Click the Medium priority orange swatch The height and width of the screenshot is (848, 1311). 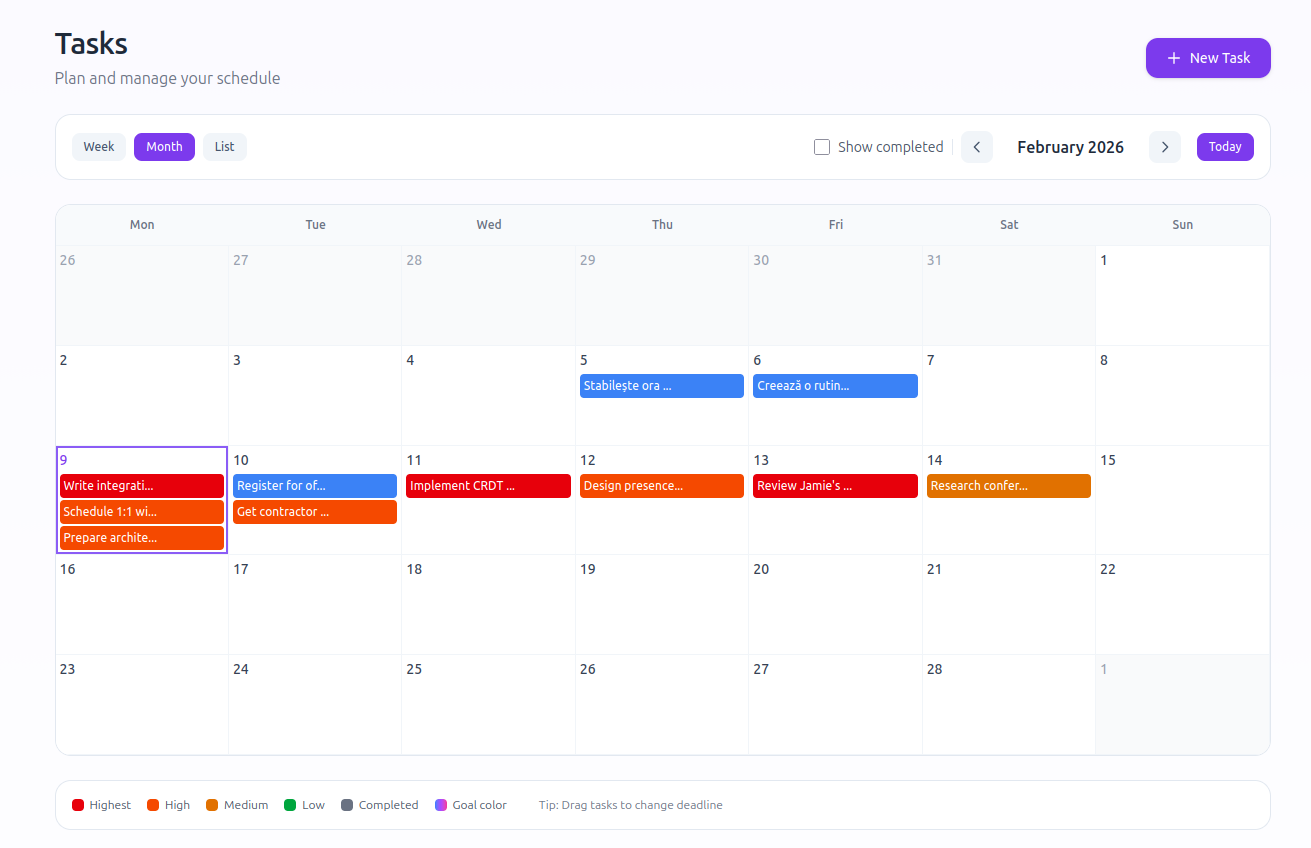click(212, 805)
